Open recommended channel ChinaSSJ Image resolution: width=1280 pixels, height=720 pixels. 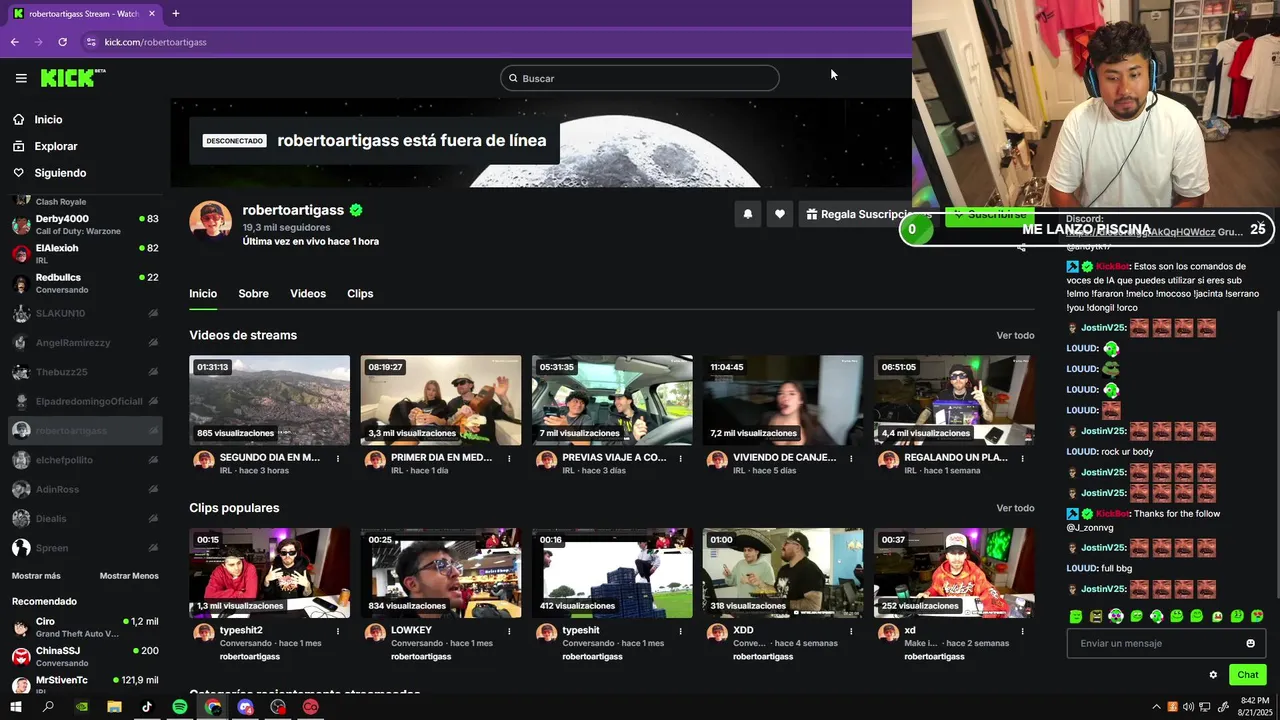85,656
